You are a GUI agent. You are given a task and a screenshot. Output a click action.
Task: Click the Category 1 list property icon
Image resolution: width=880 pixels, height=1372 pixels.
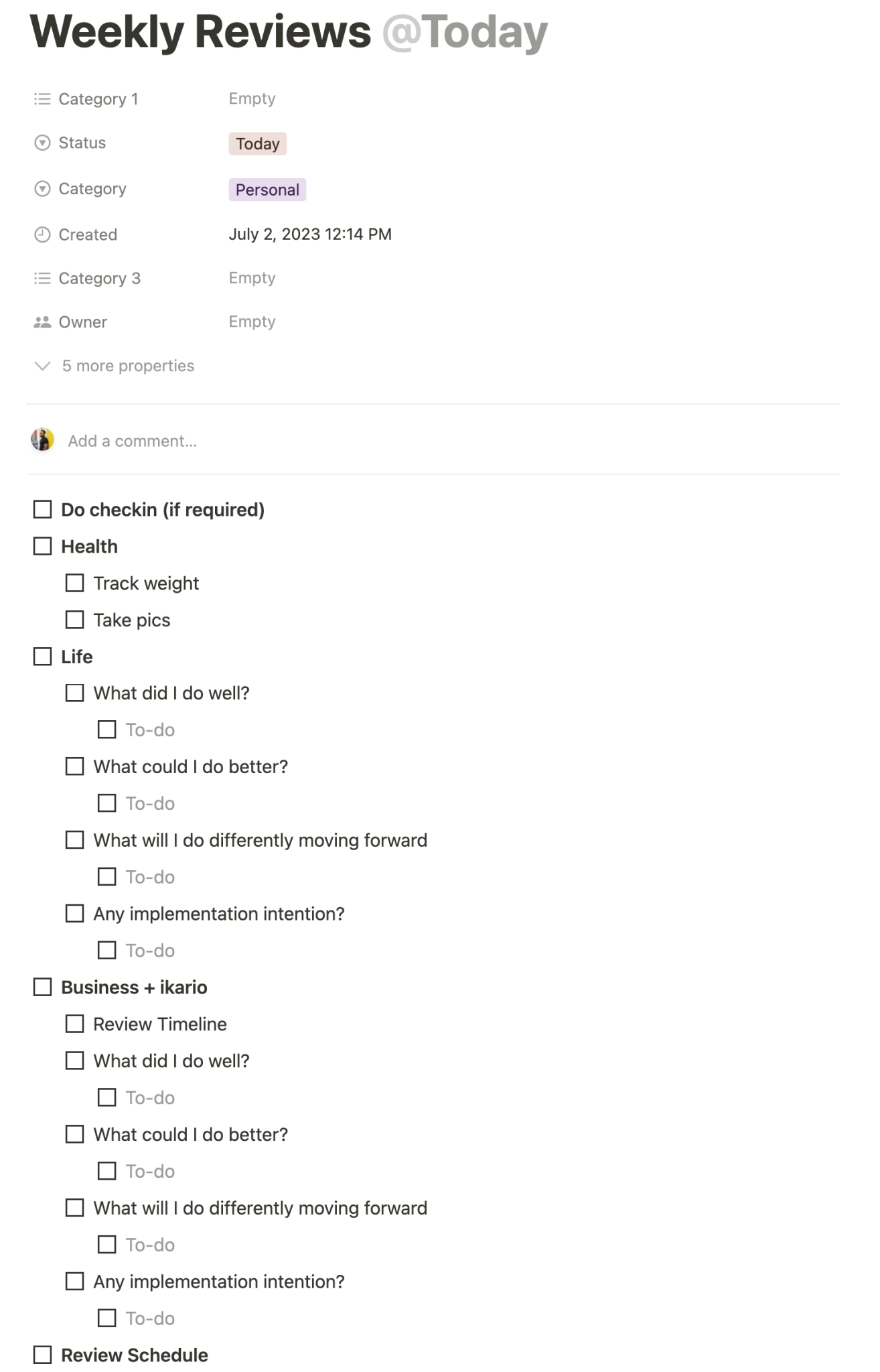click(42, 99)
